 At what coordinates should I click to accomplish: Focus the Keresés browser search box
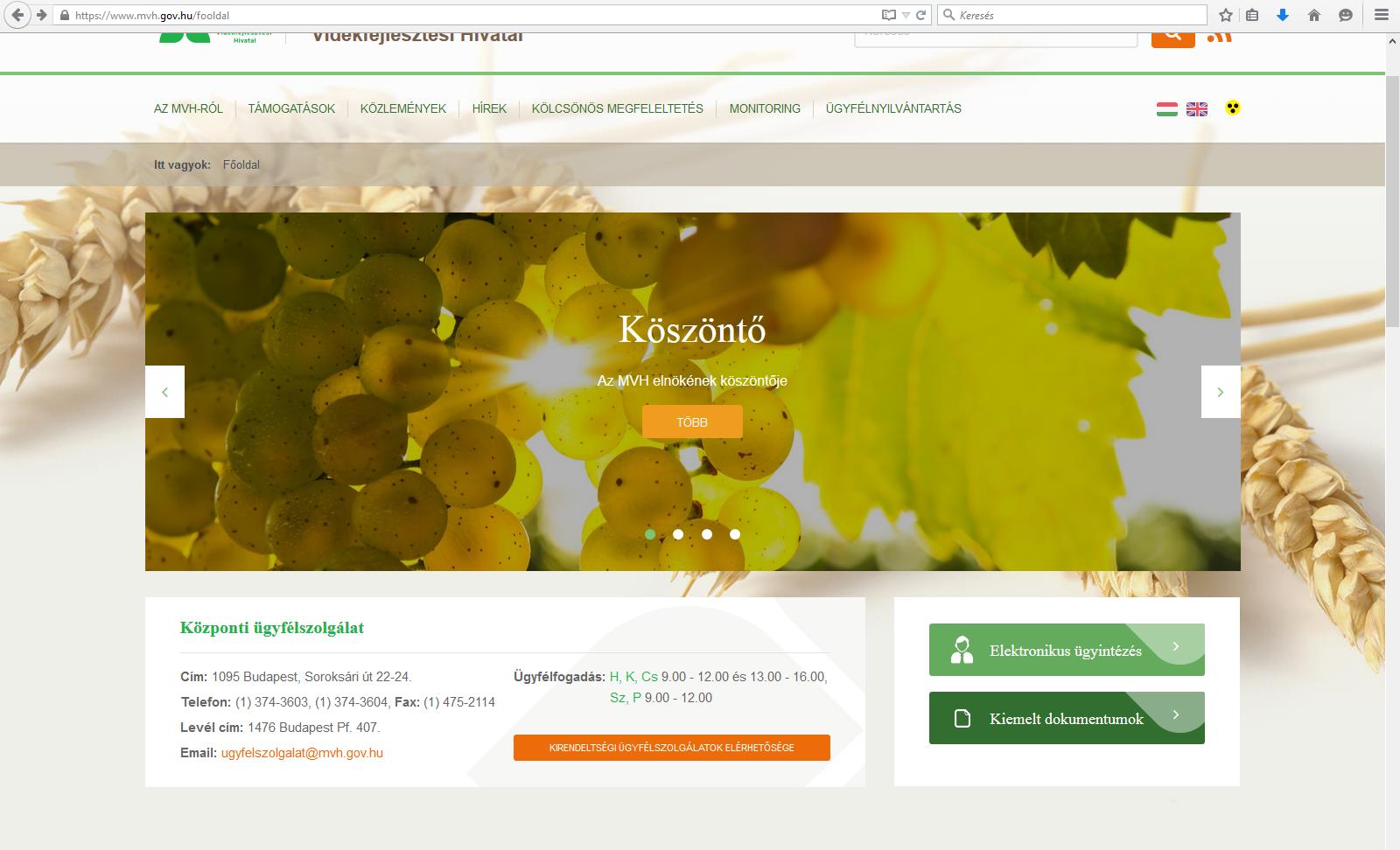click(x=1072, y=15)
